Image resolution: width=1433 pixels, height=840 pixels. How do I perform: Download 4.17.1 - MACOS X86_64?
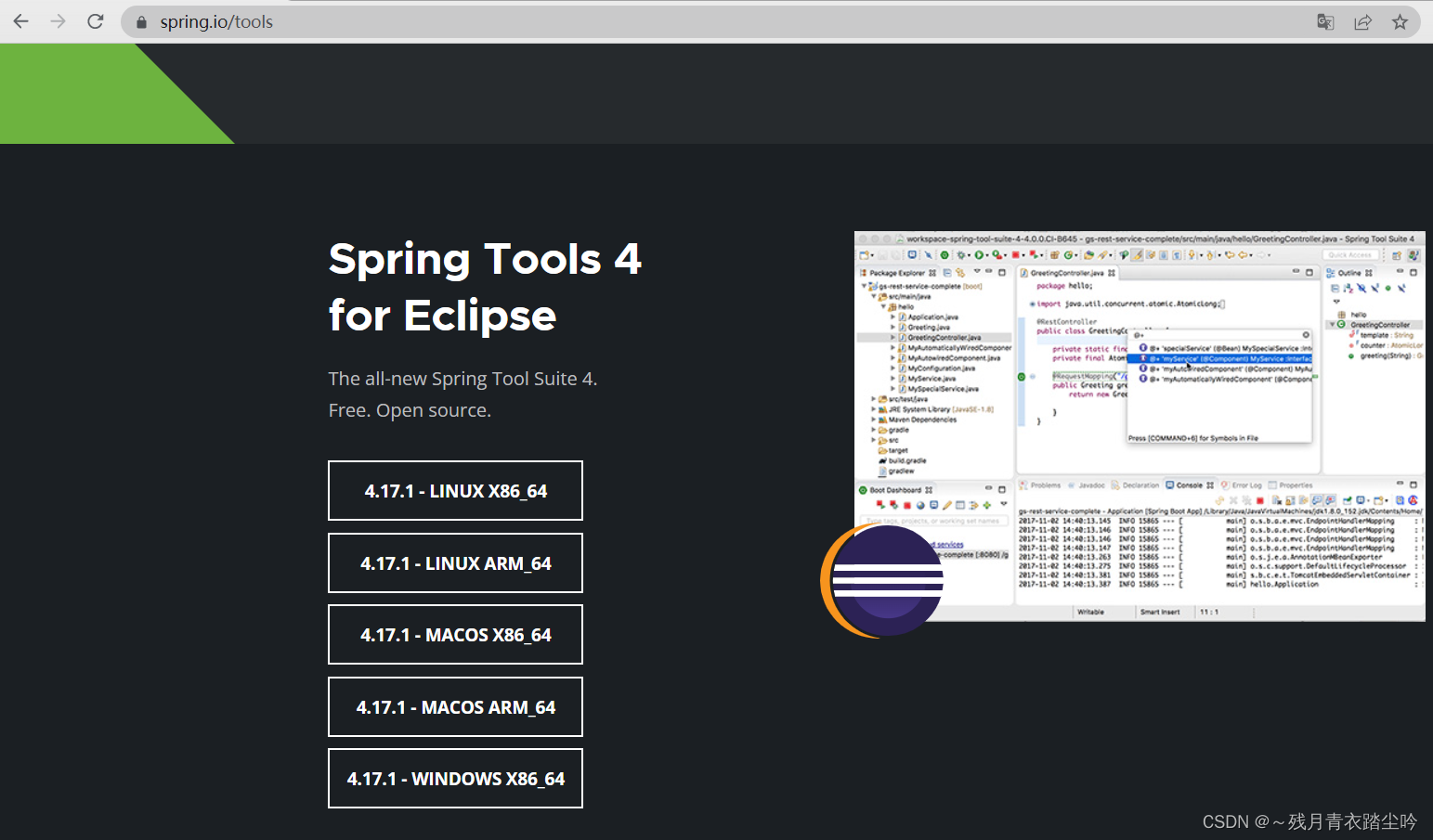[455, 635]
